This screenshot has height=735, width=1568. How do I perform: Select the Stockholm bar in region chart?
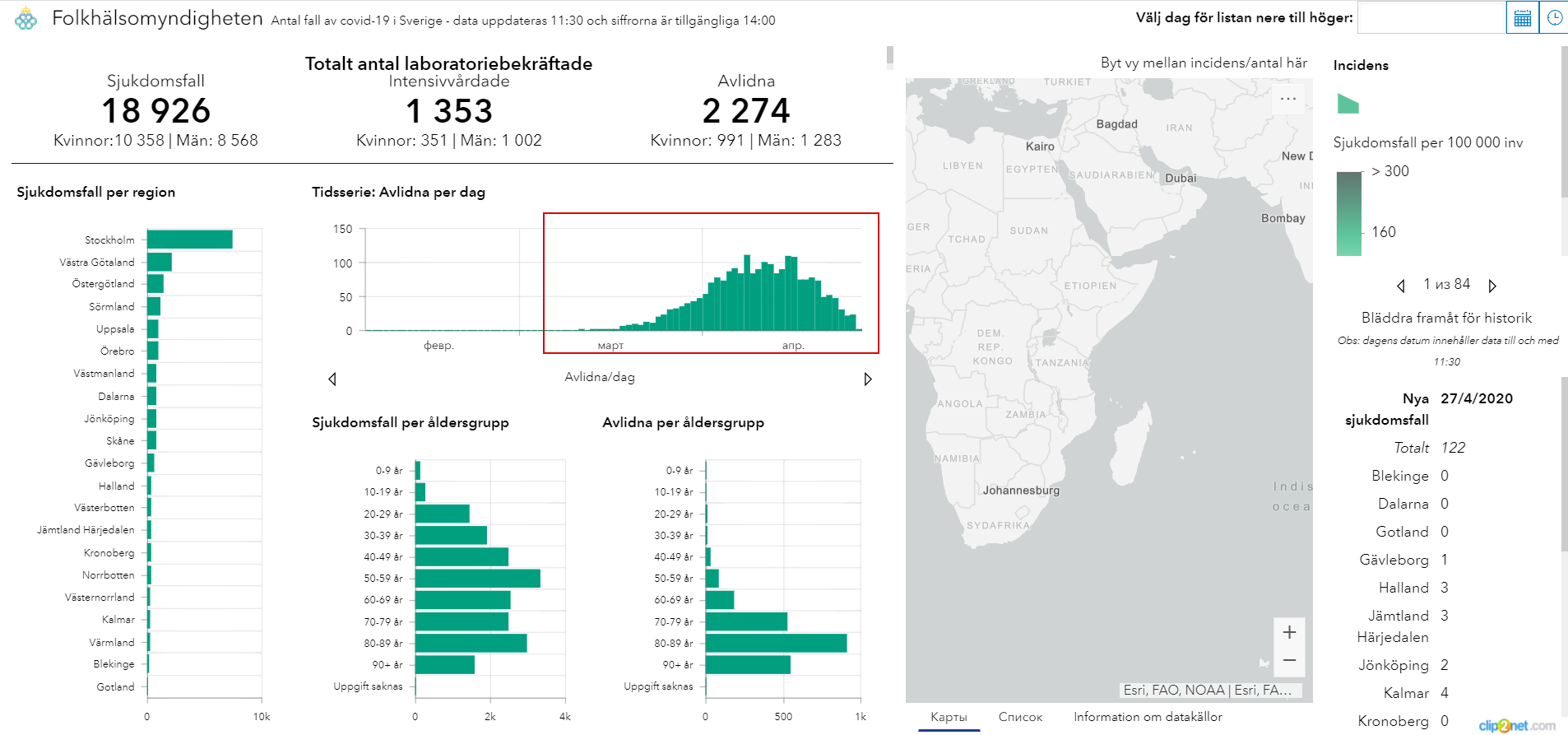pos(189,240)
